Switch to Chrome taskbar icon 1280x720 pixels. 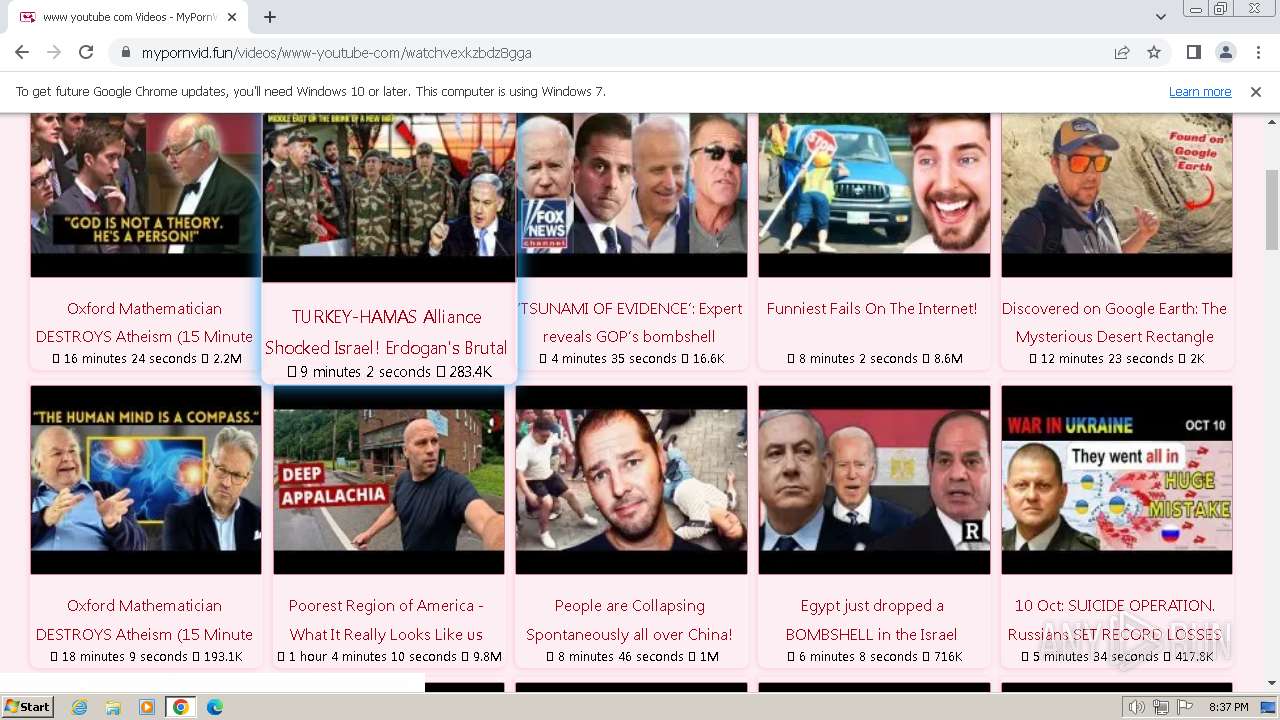click(180, 707)
